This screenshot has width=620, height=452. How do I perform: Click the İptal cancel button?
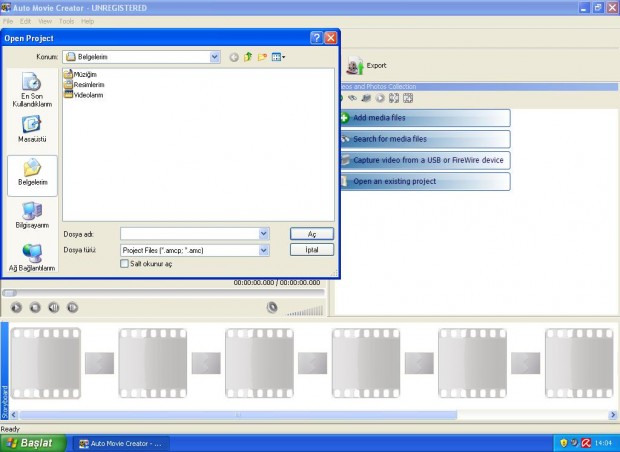312,250
